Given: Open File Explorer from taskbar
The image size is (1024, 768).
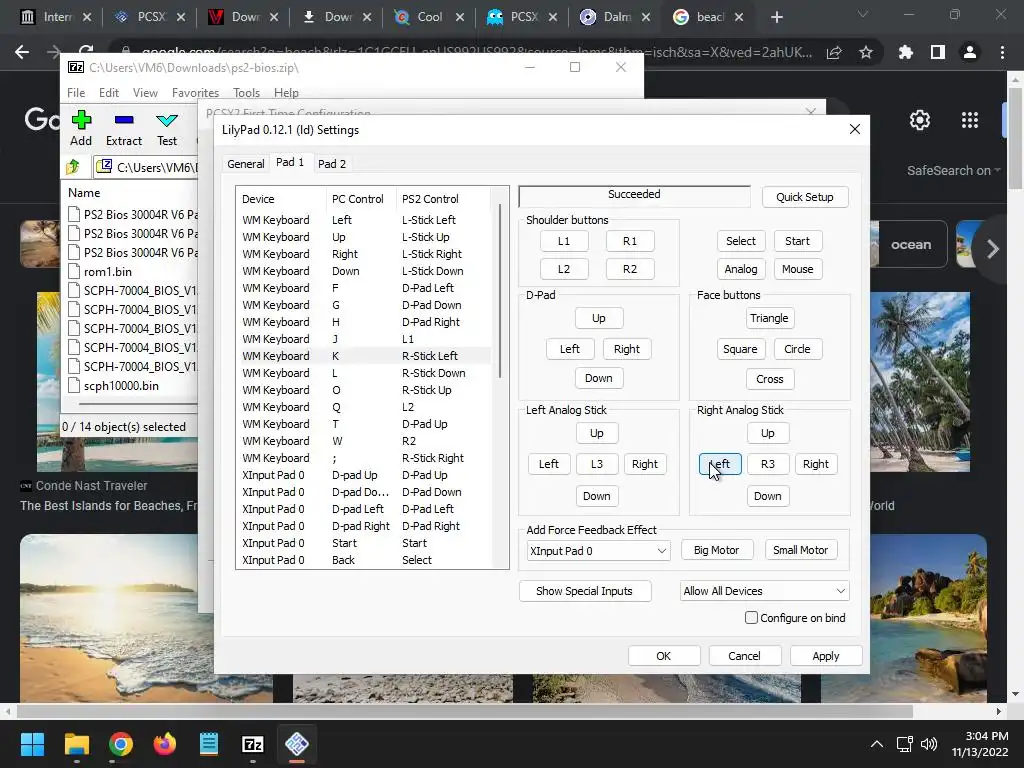Looking at the screenshot, I should point(76,744).
